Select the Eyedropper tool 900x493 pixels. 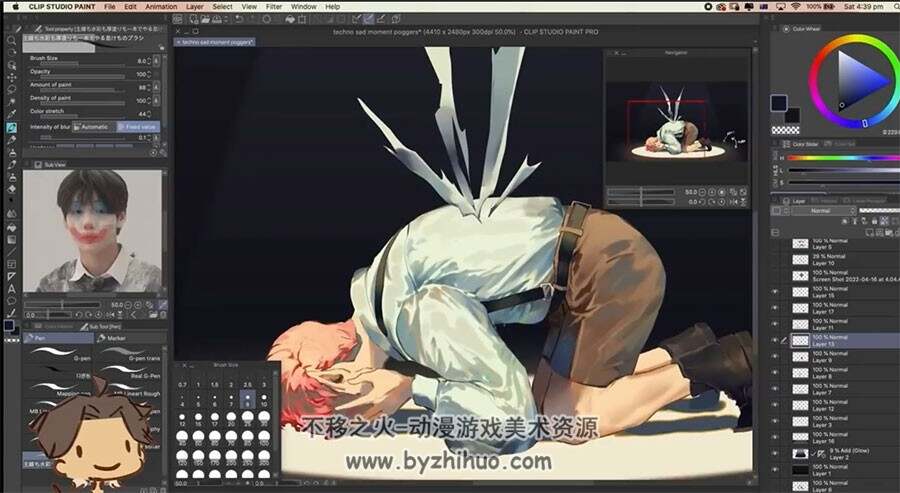coord(11,115)
